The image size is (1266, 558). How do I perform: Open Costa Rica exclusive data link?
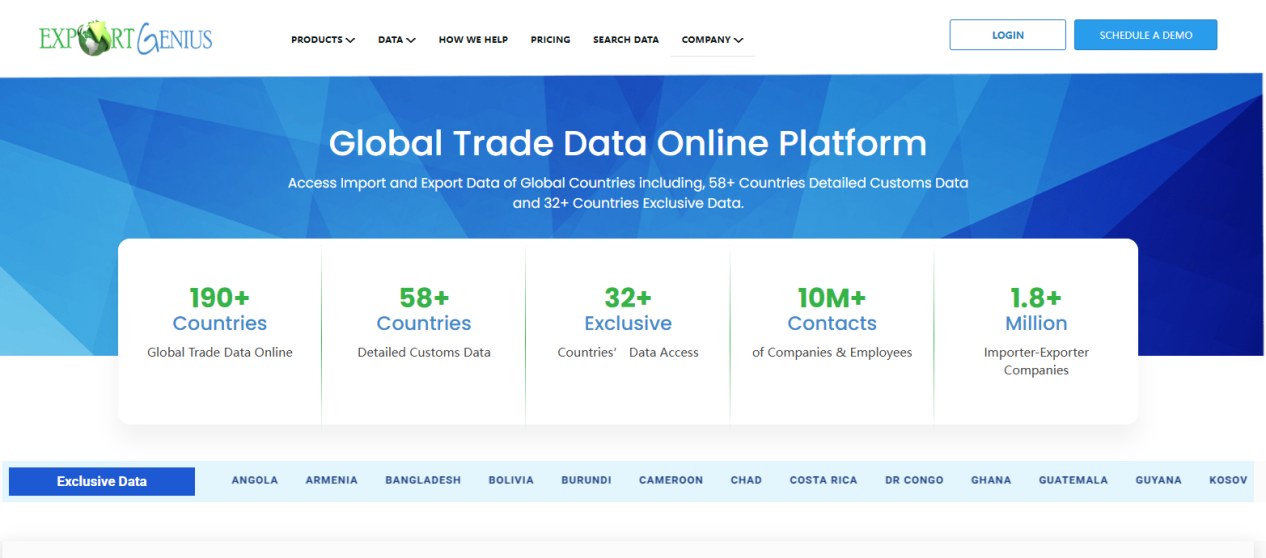coord(823,480)
